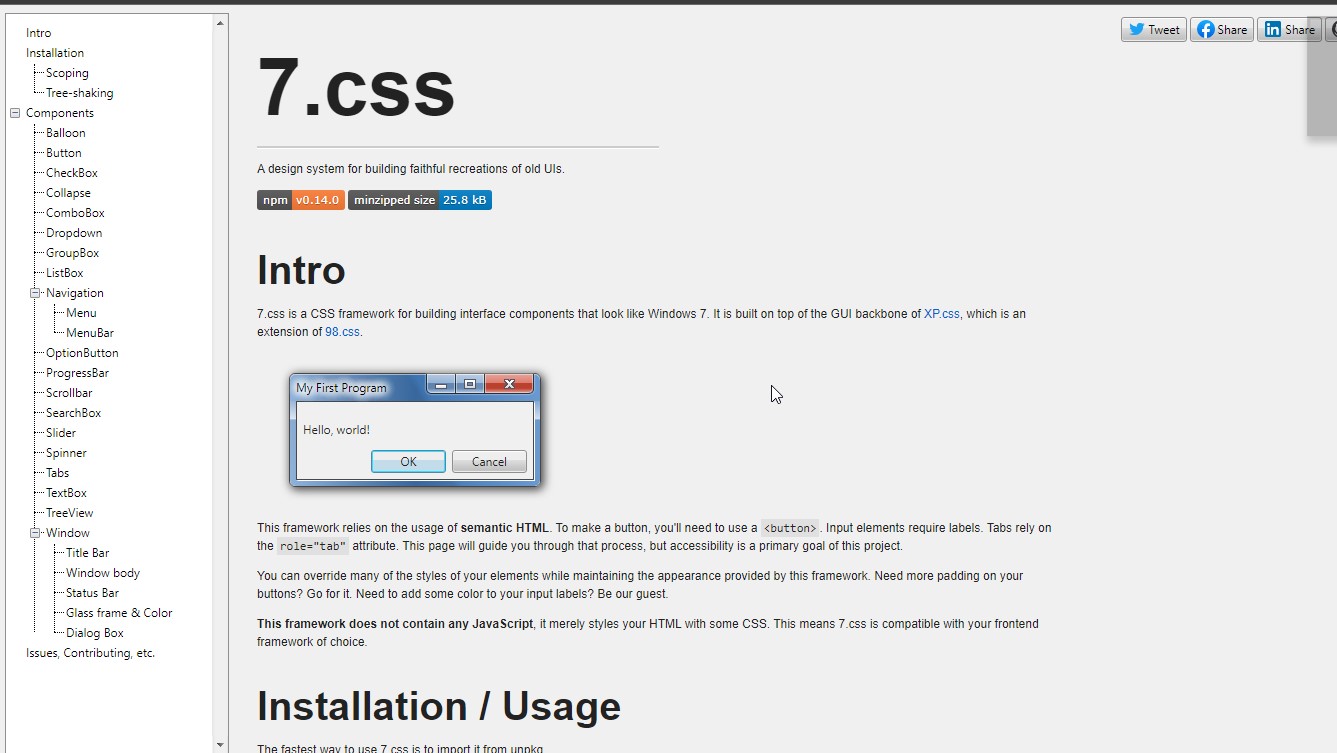Collapse the Window tree node
The image size is (1337, 753).
point(35,533)
